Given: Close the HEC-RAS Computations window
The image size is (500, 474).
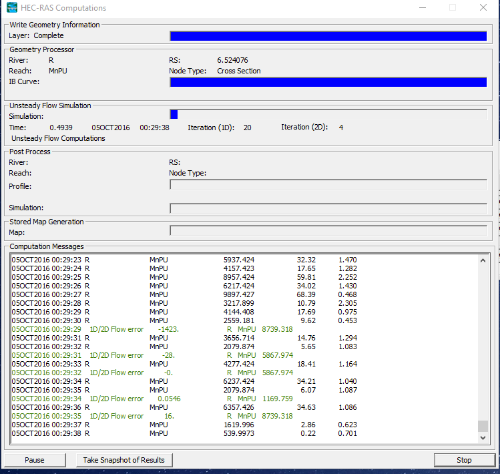Looking at the screenshot, I should point(483,7).
